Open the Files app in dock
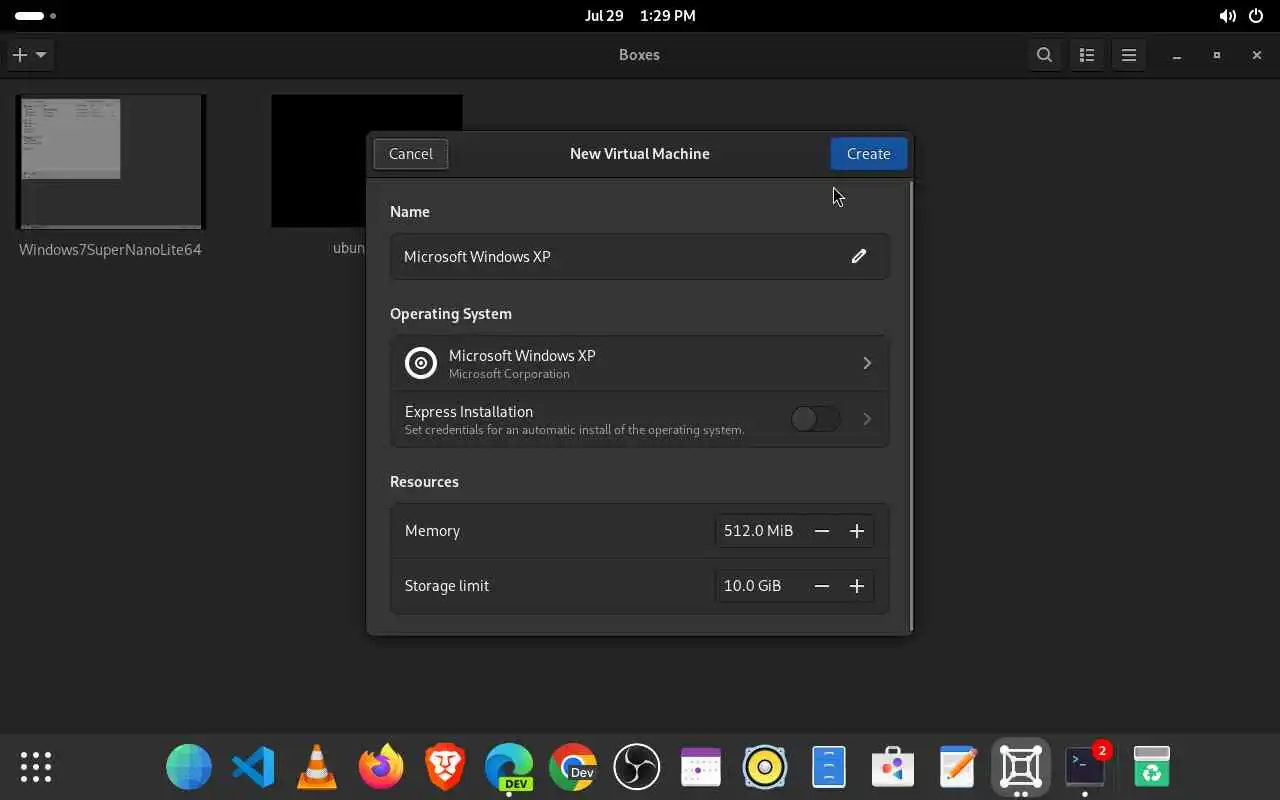Screen dimensions: 1280x800 point(829,767)
